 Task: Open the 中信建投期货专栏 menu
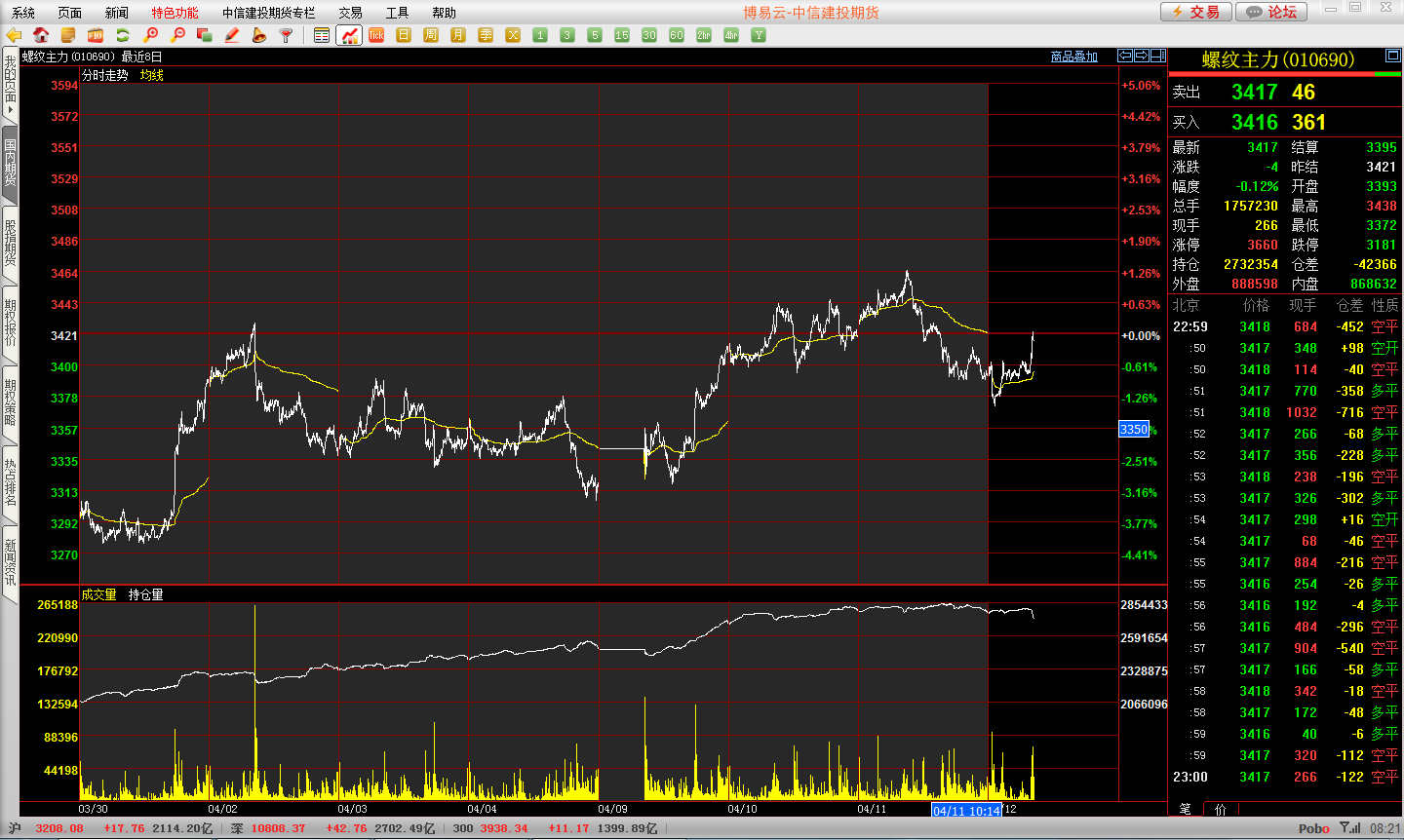[269, 13]
